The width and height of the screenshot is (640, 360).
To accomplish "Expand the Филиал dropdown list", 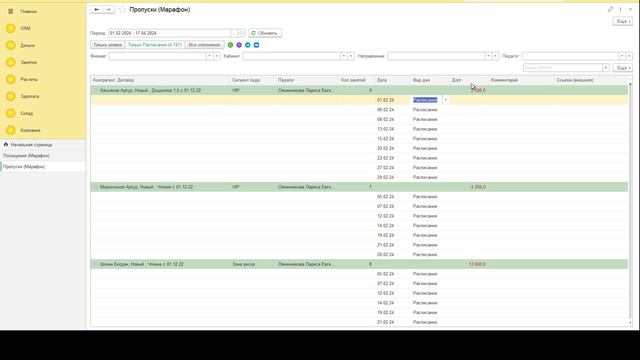I will click(x=209, y=56).
